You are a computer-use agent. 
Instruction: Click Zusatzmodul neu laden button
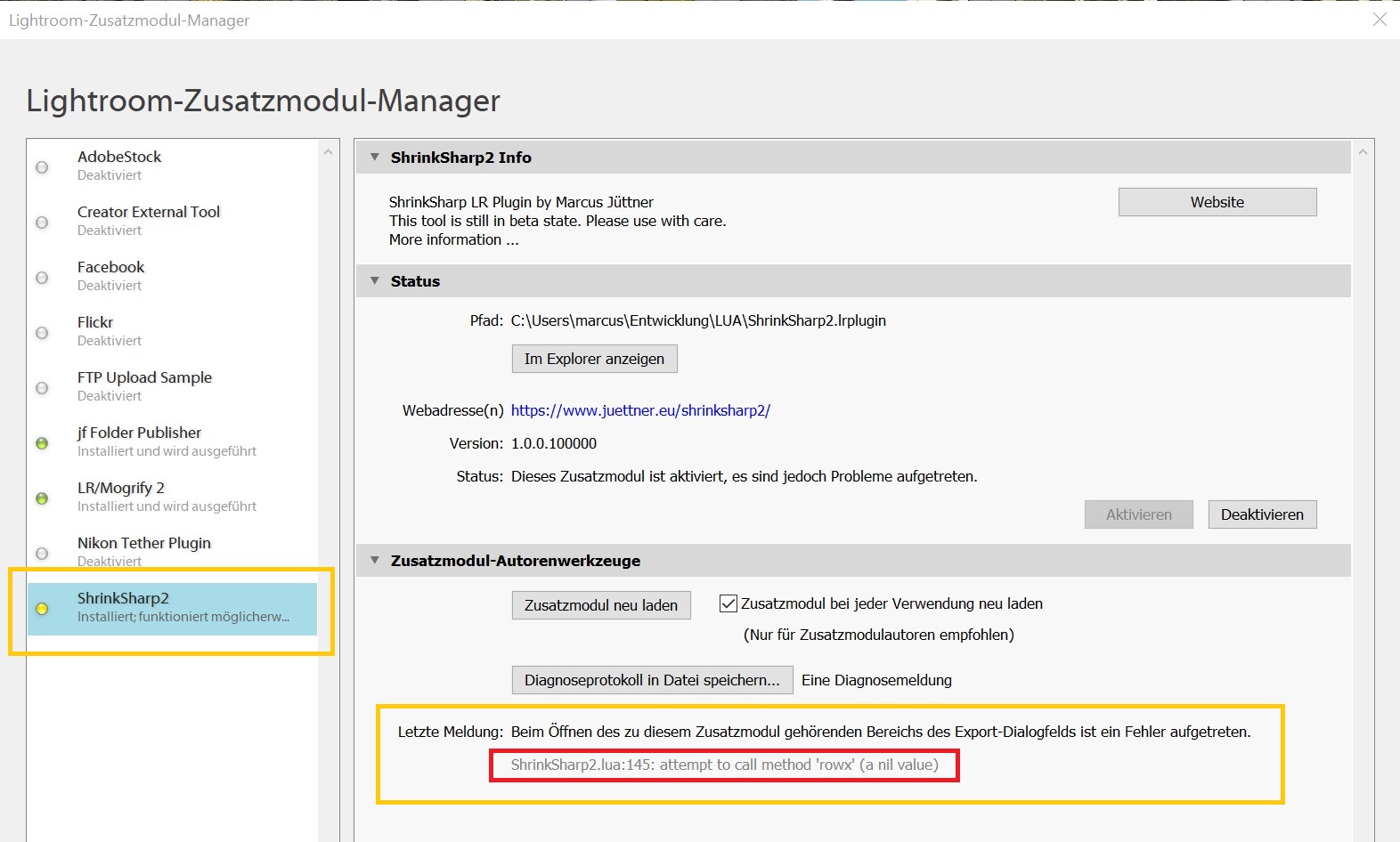(x=601, y=605)
